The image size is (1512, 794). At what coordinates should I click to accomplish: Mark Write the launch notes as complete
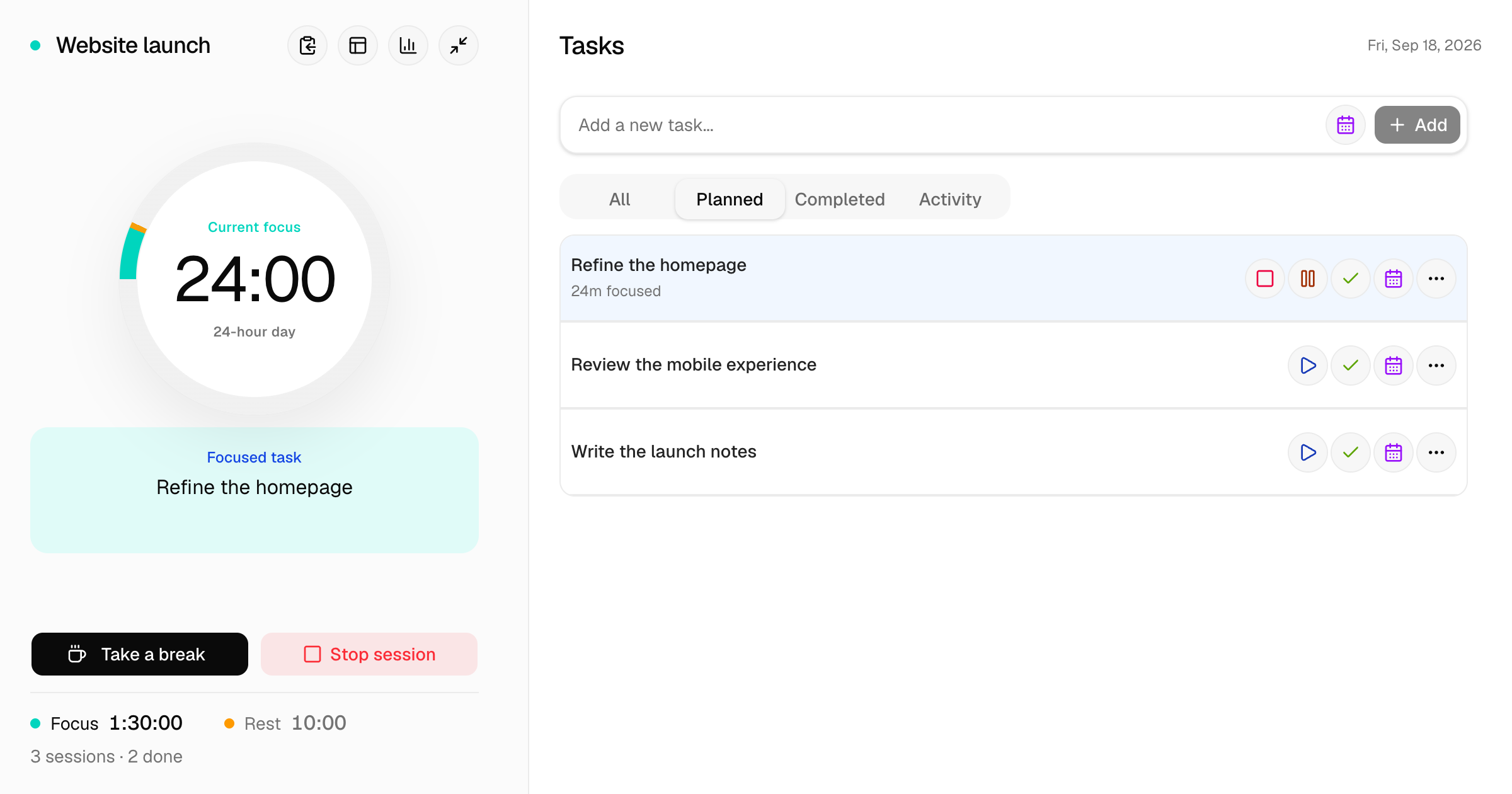(1351, 452)
